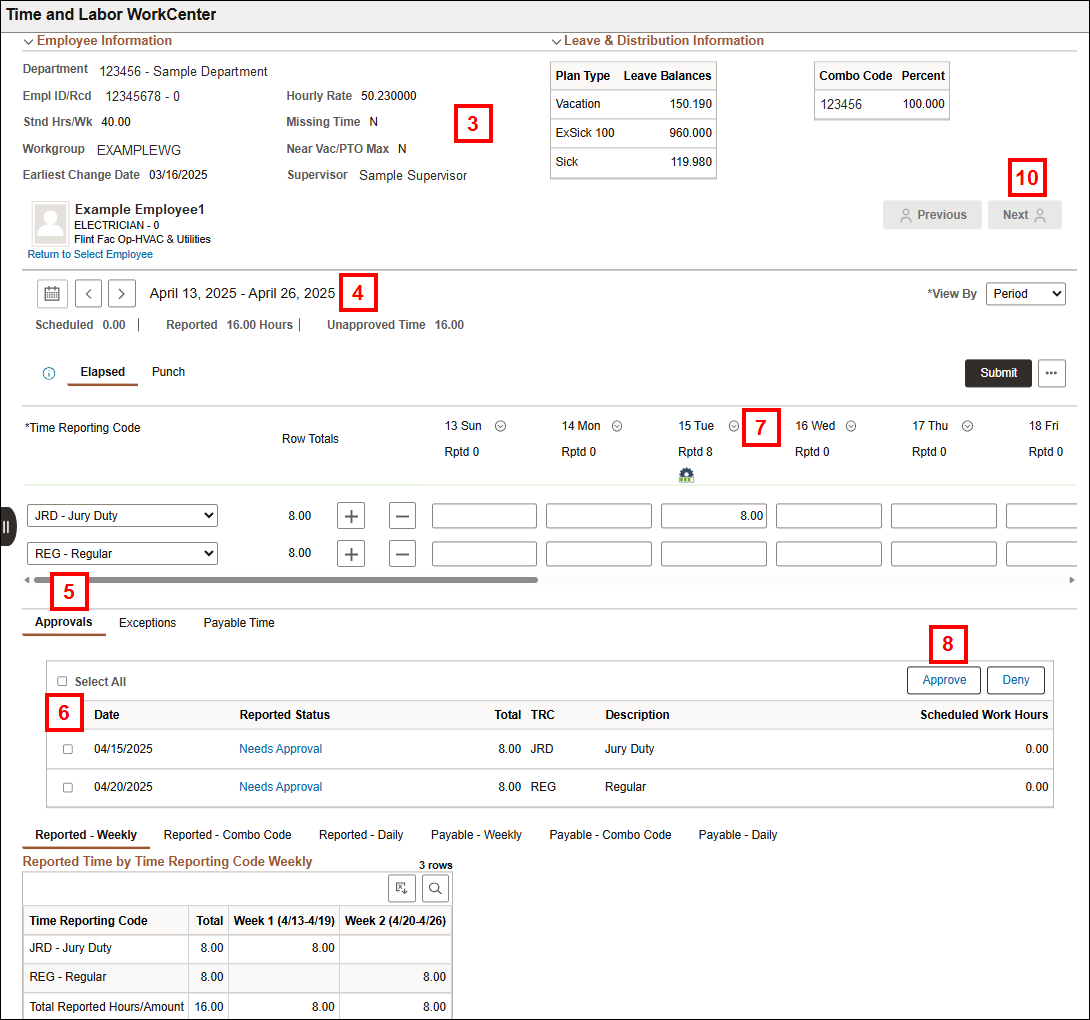Open the JRD - Jury Duty code dropdown
This screenshot has height=1020, width=1090.
(x=122, y=516)
